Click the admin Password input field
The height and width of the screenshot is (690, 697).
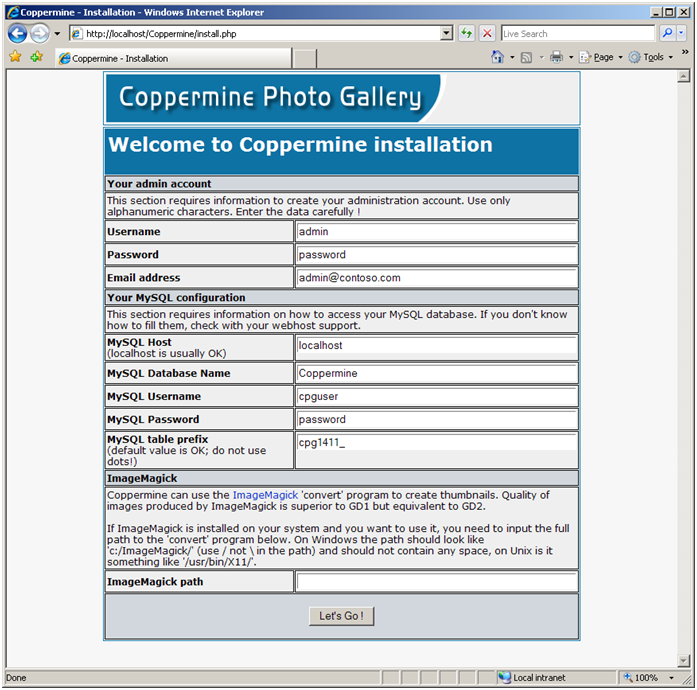coord(437,255)
